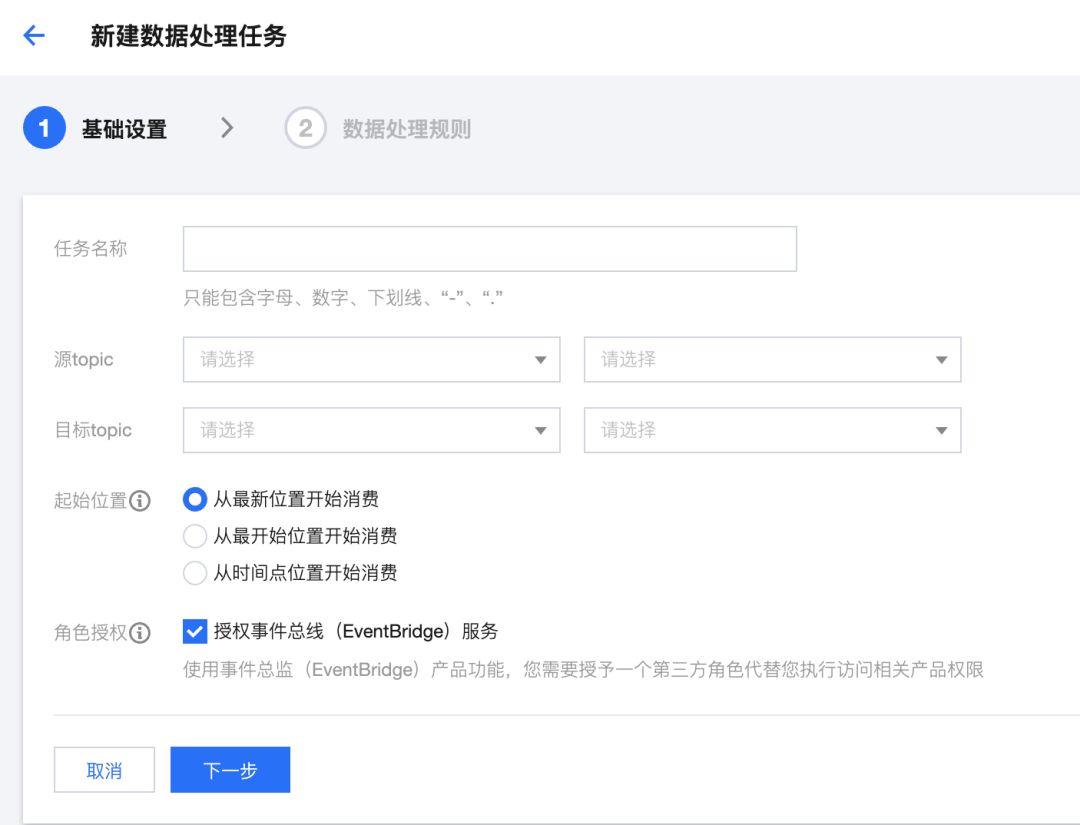Click the info icon beside 起始位置
Viewport: 1080px width, 825px height.
[141, 500]
